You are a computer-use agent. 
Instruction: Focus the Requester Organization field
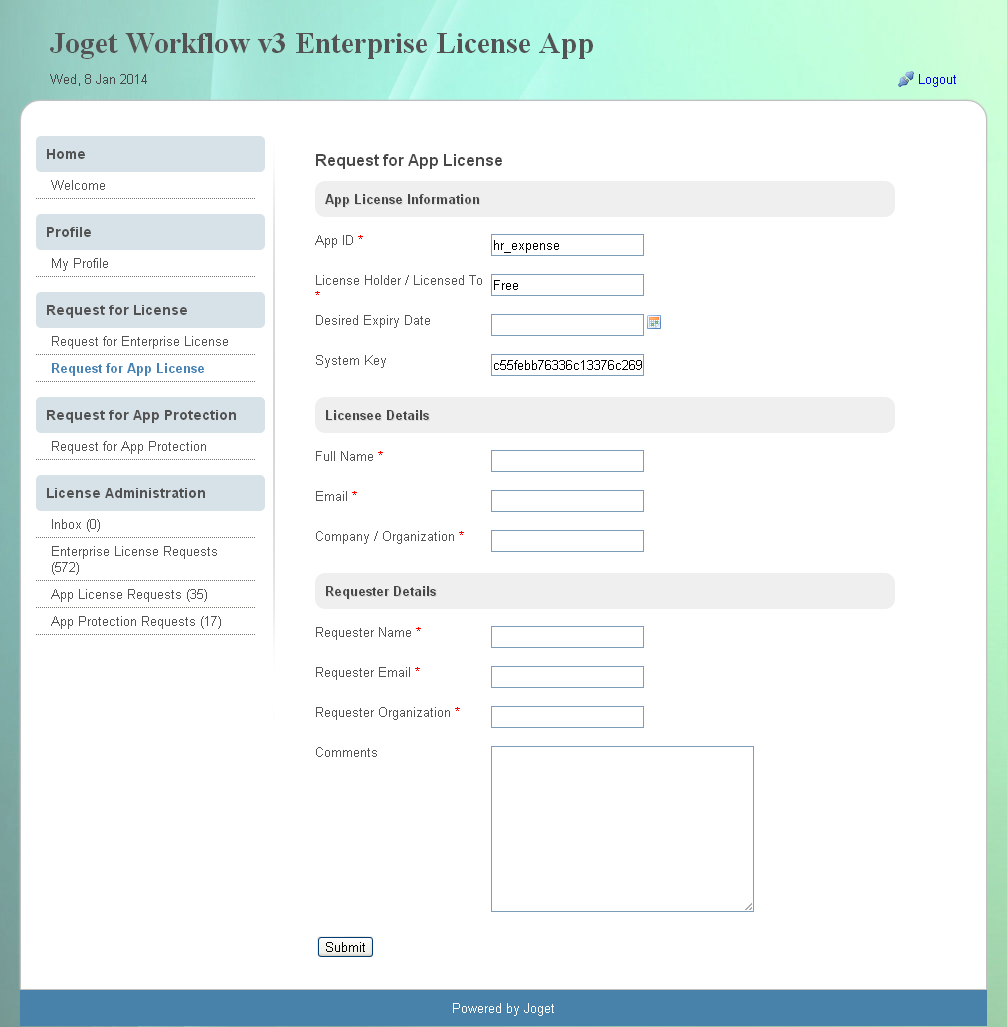point(567,717)
